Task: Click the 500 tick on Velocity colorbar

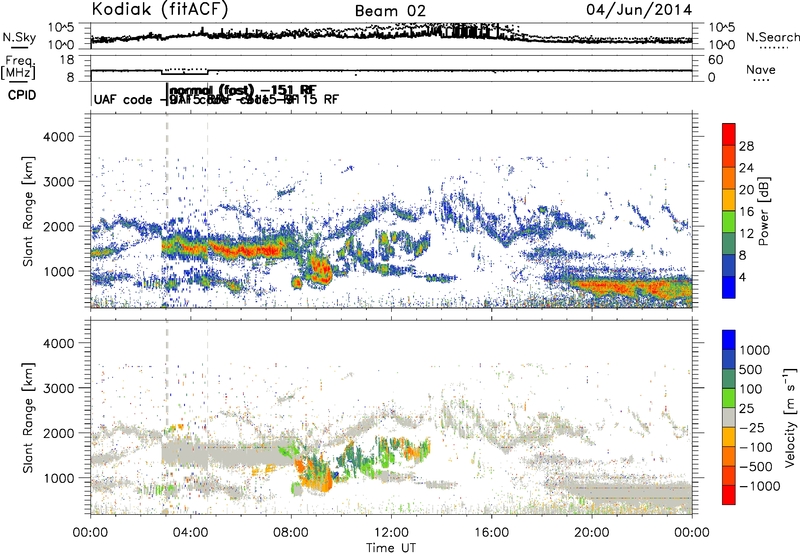Action: (x=751, y=369)
